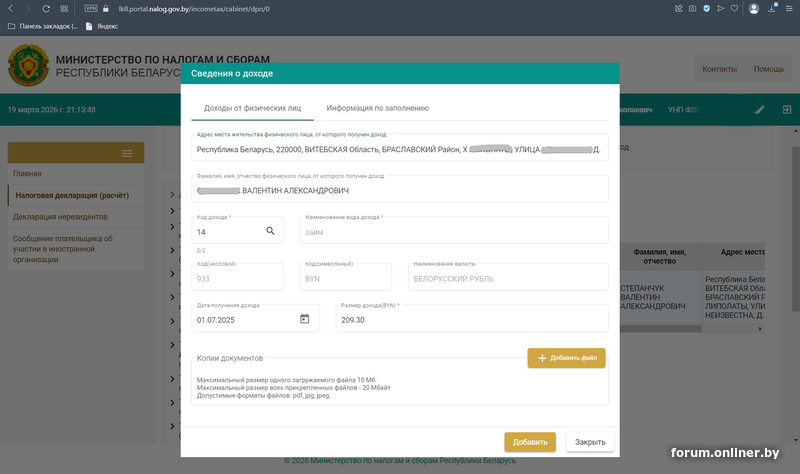Click the logout exit icon
Screen dimensions: 800x474
pos(787,110)
